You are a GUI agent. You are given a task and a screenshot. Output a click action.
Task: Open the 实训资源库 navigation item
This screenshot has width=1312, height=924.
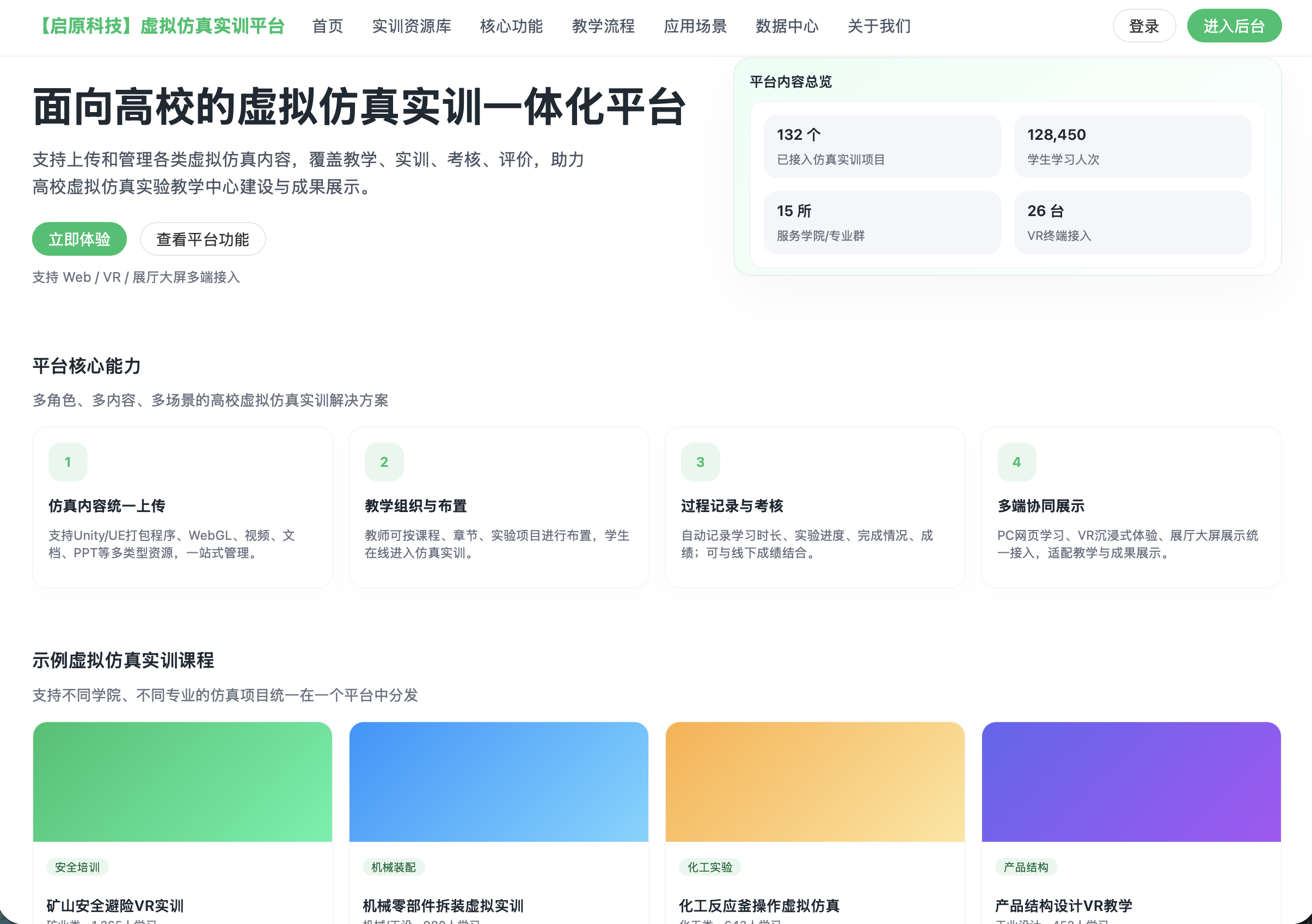pos(412,26)
